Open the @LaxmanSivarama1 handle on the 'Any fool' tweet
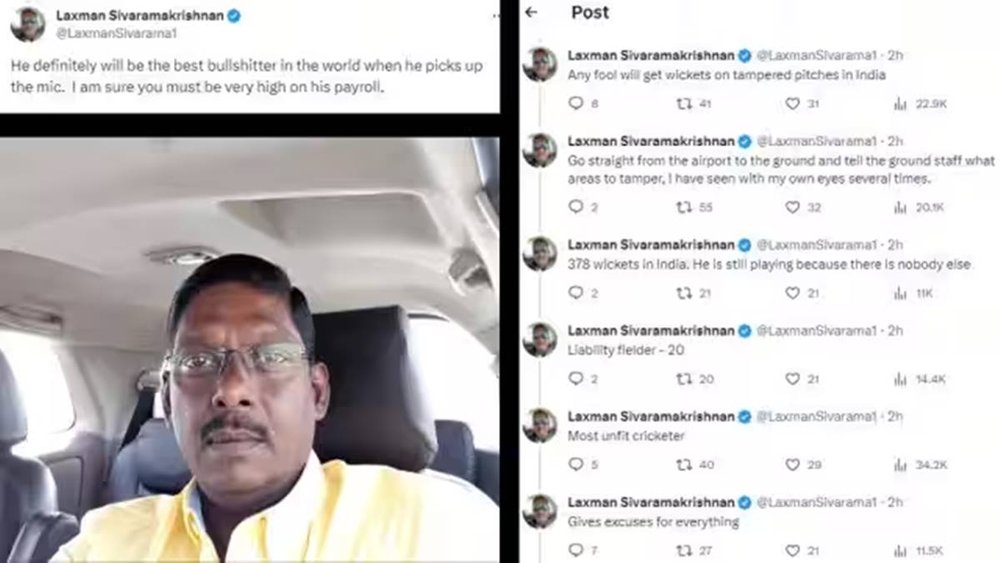This screenshot has height=563, width=1000. click(816, 55)
